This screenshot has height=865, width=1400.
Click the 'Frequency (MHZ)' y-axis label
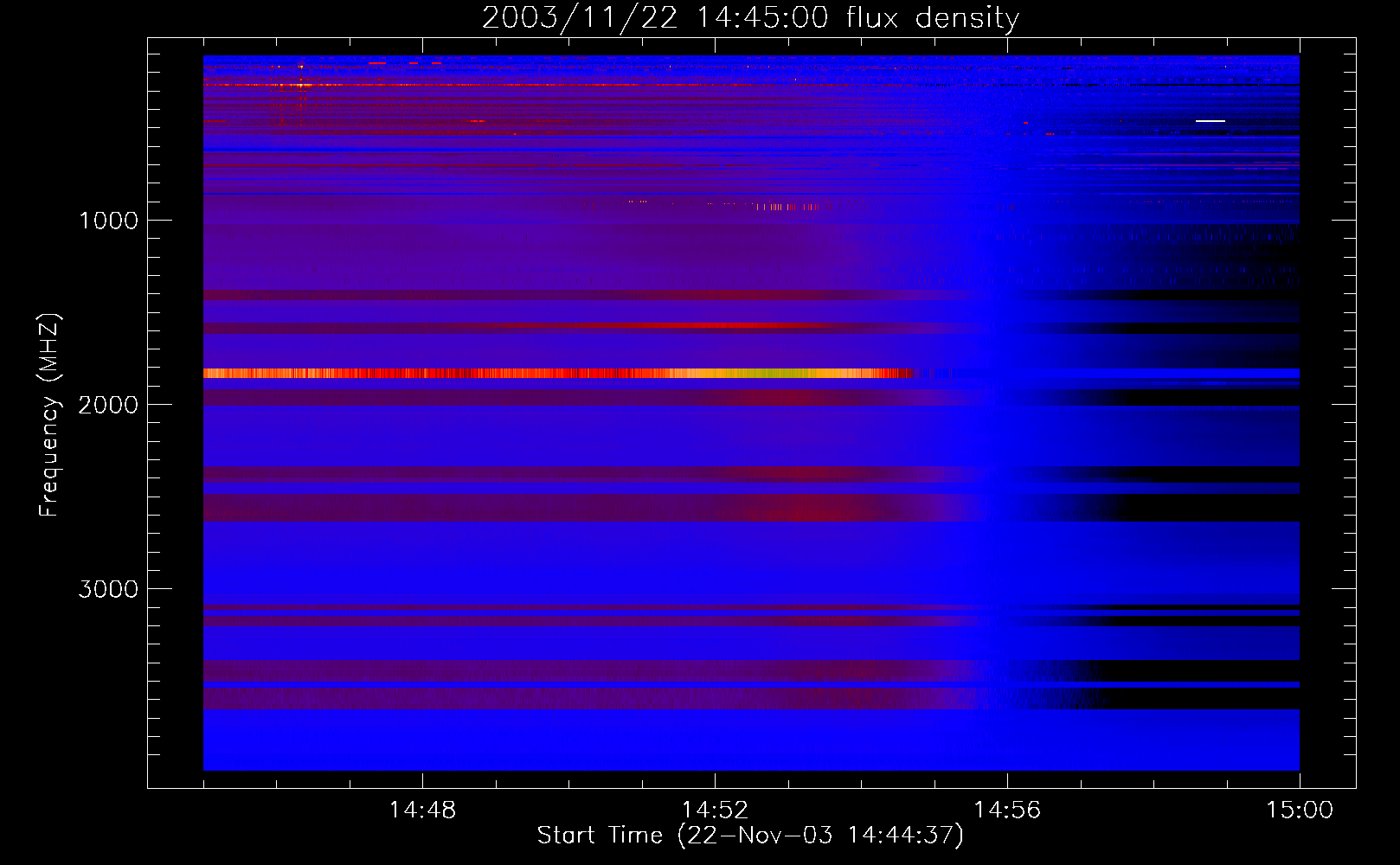click(x=49, y=415)
